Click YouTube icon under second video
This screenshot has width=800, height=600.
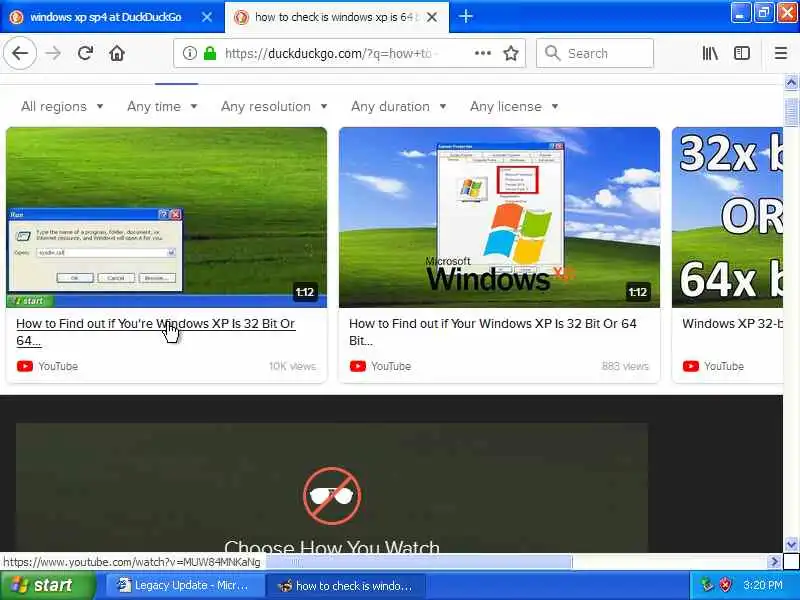pos(358,366)
